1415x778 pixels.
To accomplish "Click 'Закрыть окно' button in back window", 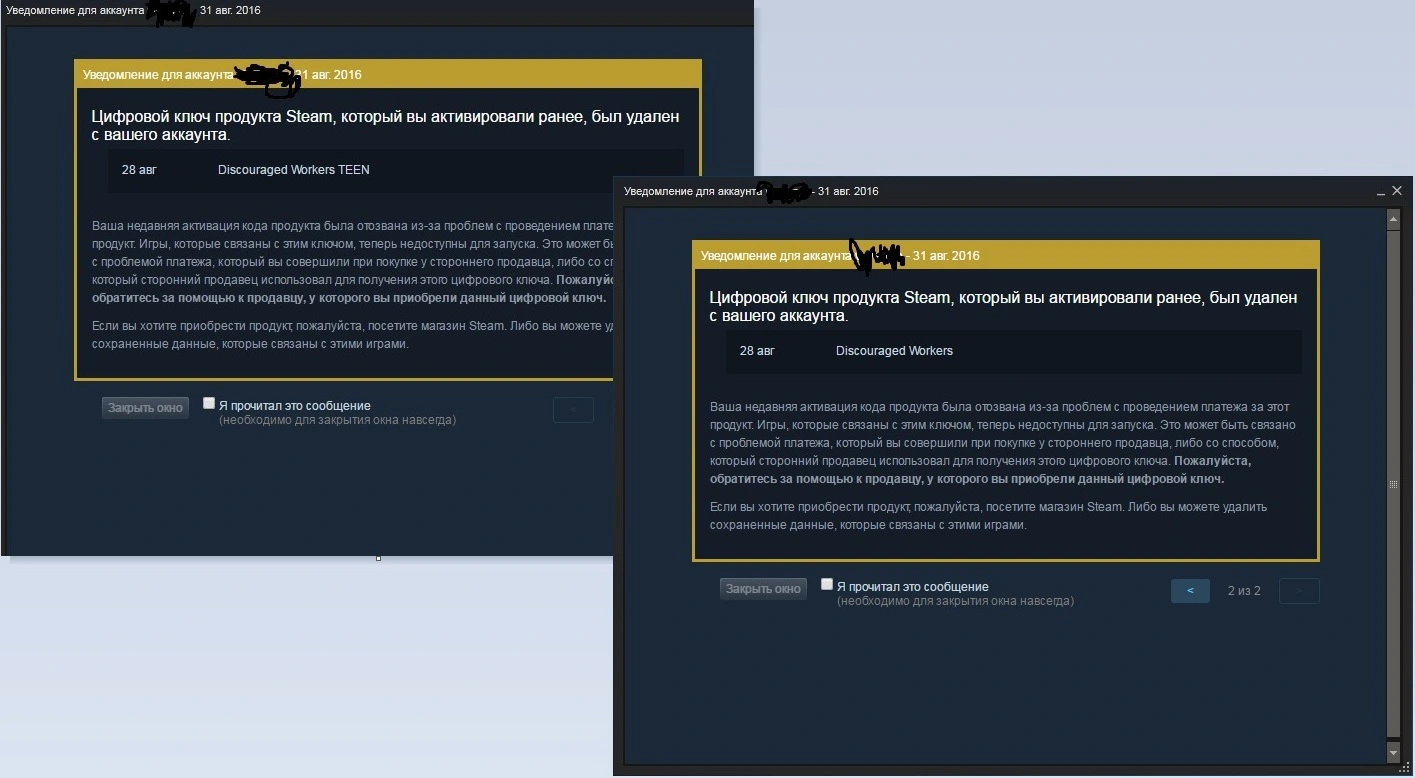I will (145, 408).
